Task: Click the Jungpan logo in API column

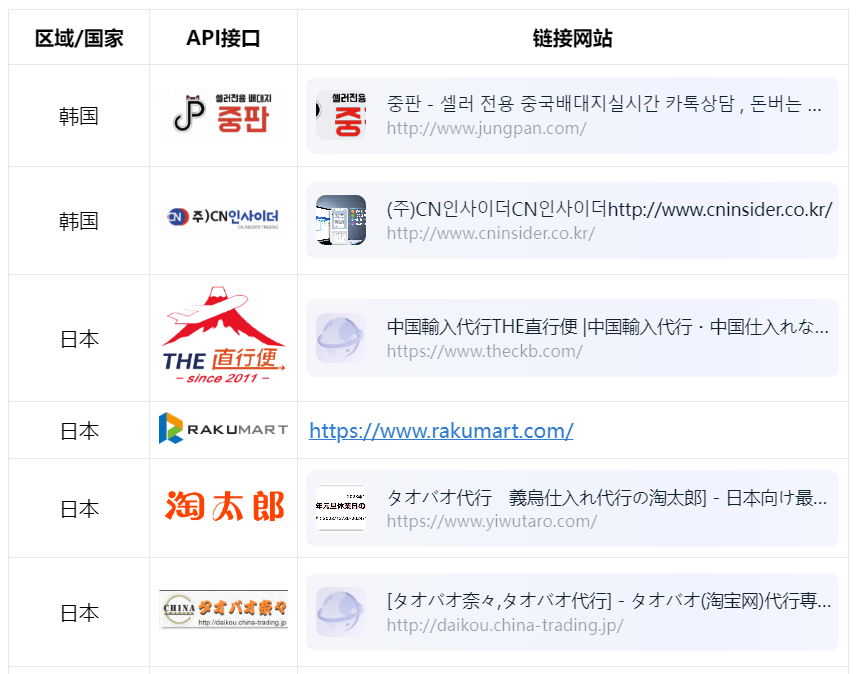Action: [x=223, y=115]
